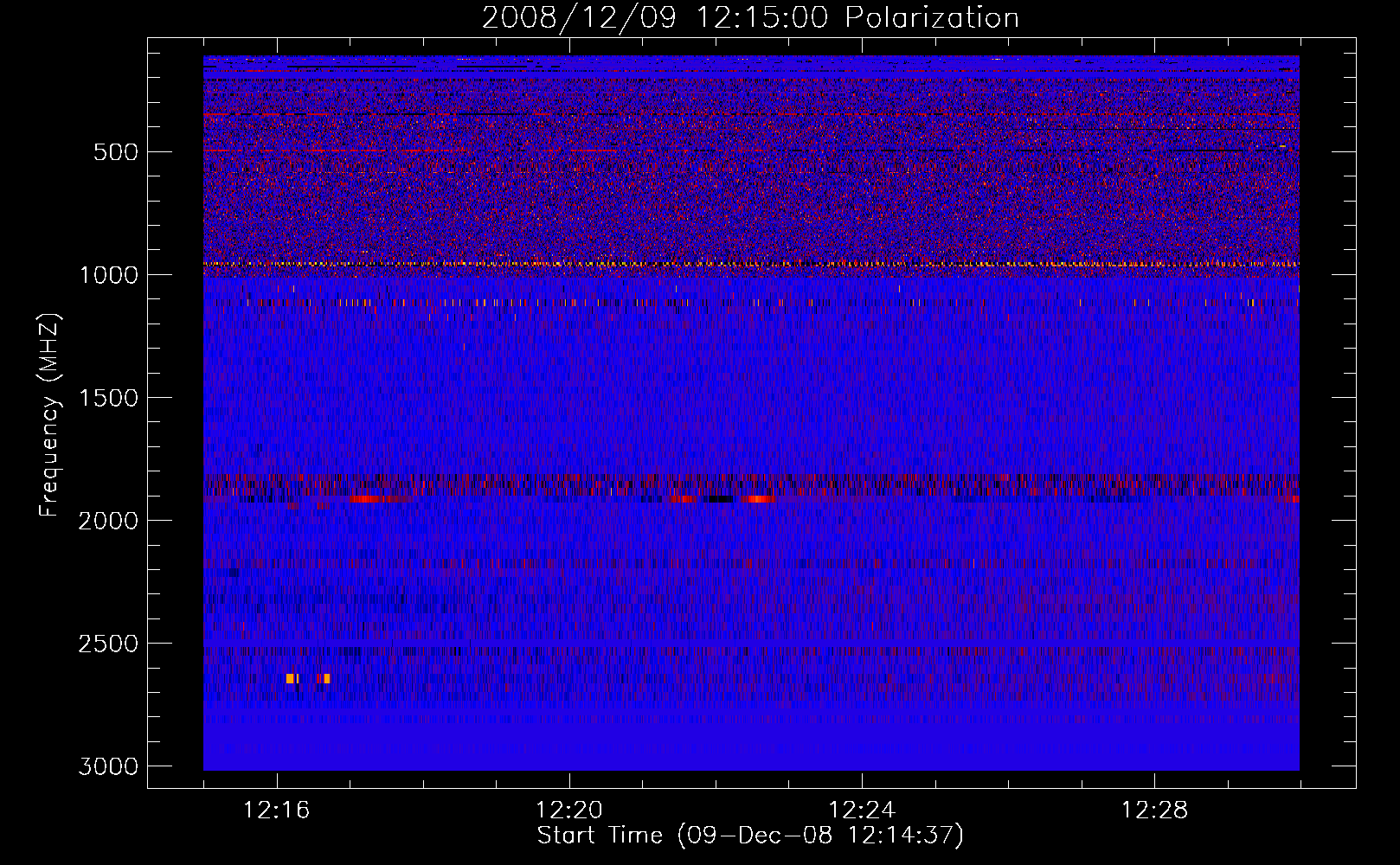
Task: Select the 500 frequency tick label
Action: (x=115, y=152)
